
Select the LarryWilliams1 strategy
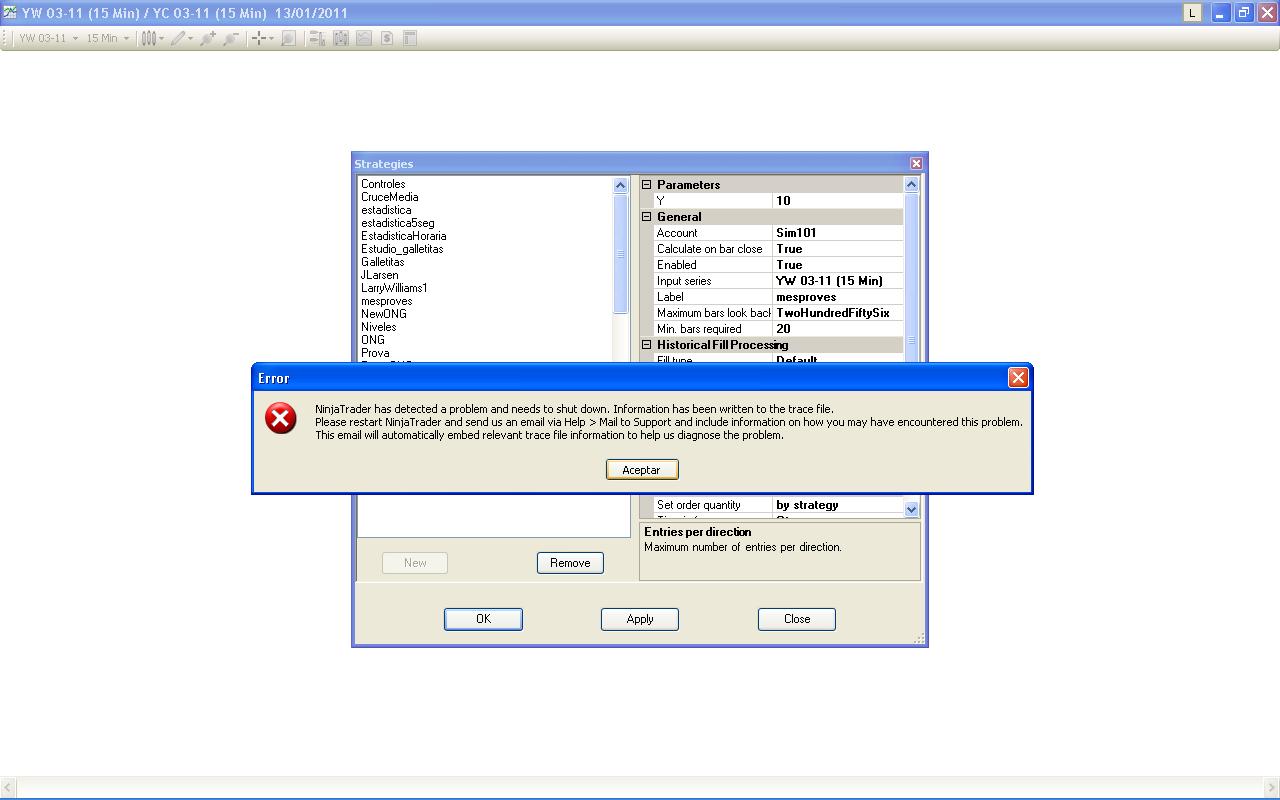click(394, 288)
